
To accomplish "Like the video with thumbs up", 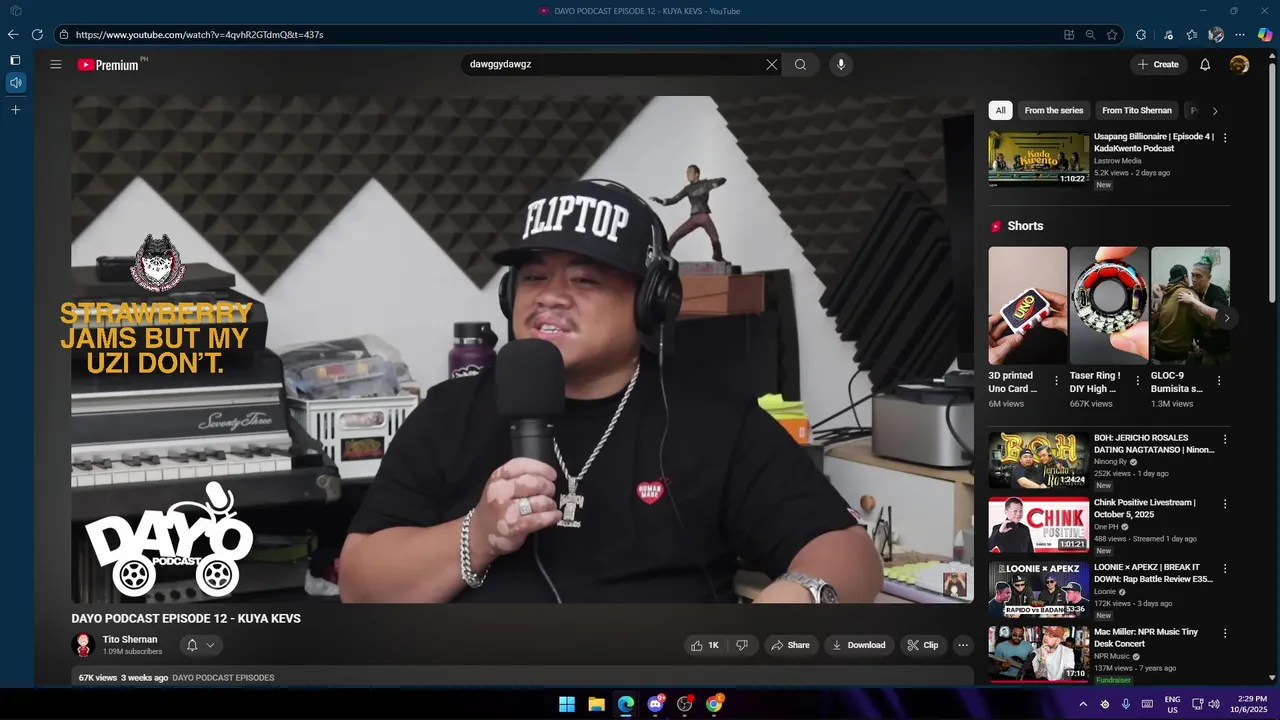I will (x=704, y=645).
